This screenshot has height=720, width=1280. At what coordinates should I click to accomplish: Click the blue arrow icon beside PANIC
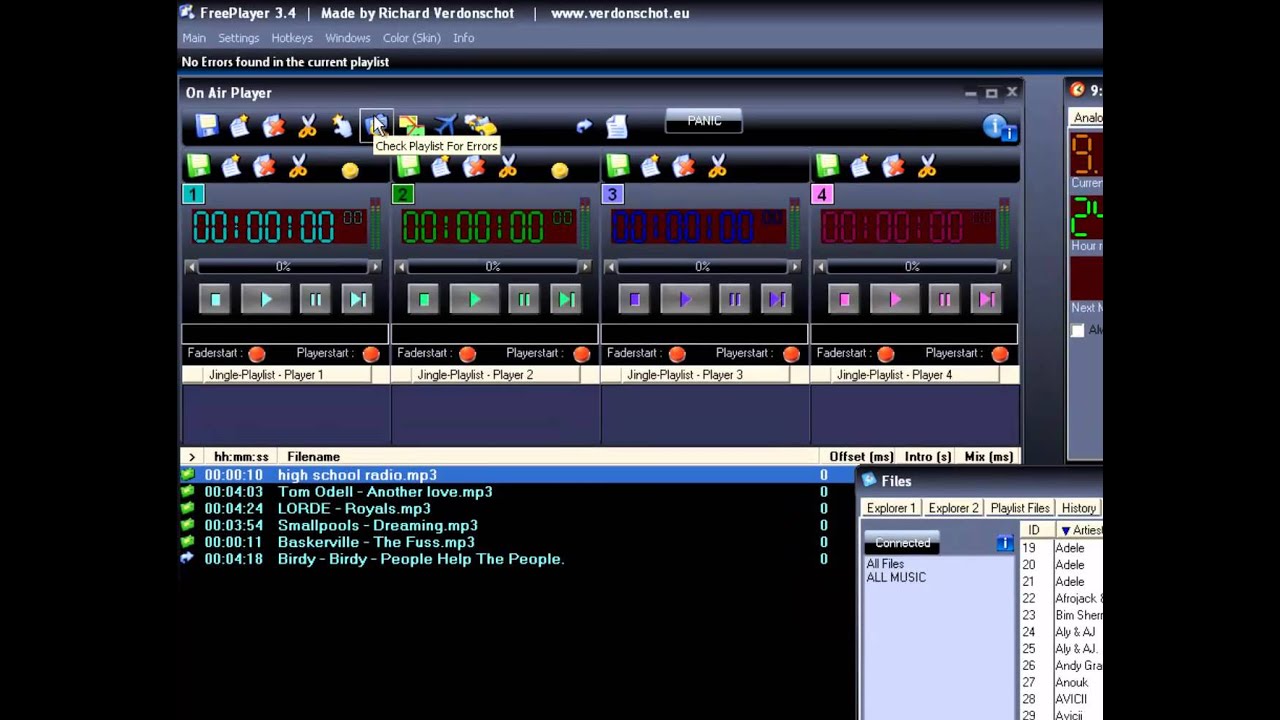584,126
